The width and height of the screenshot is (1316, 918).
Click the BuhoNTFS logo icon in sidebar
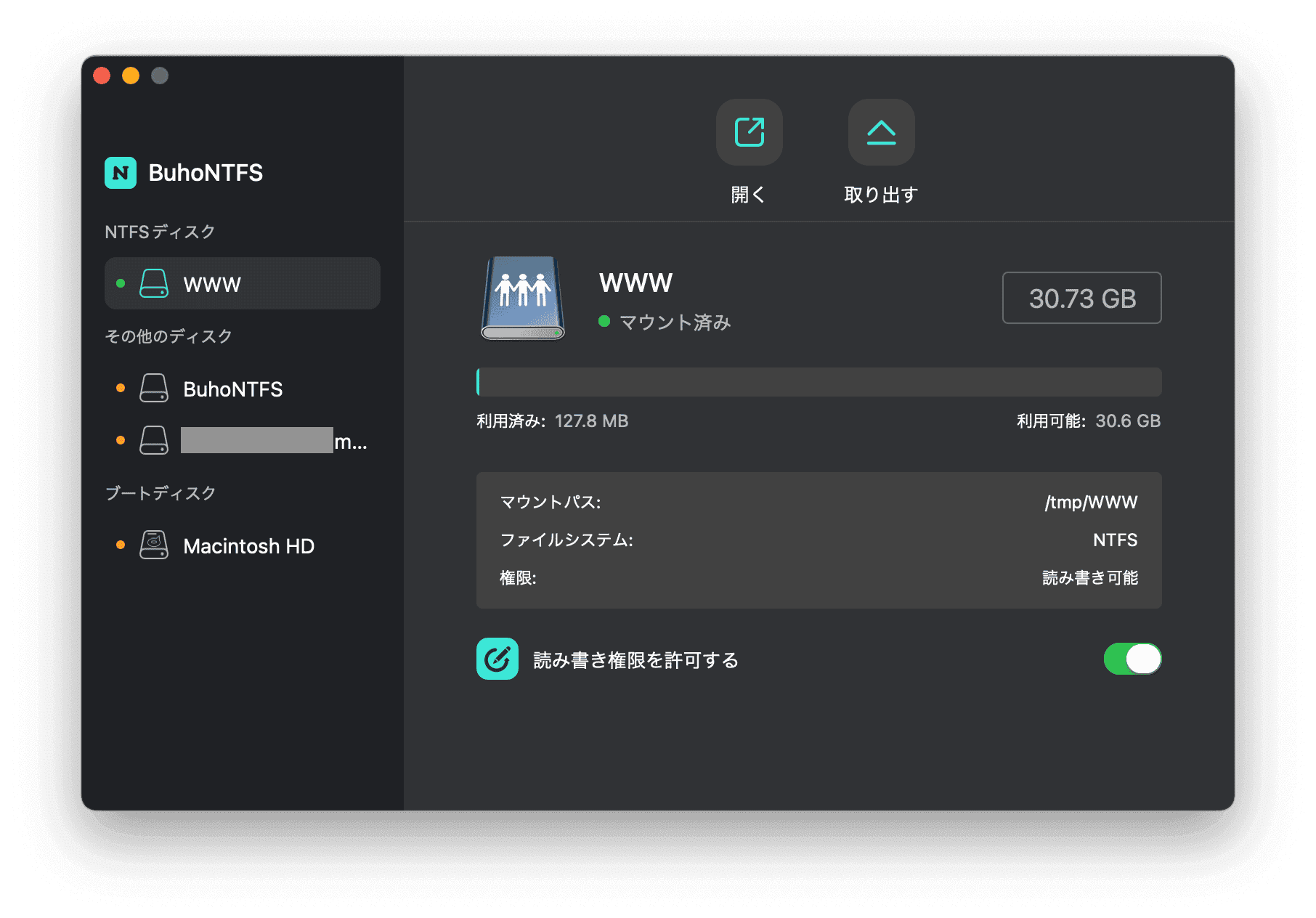[x=121, y=173]
